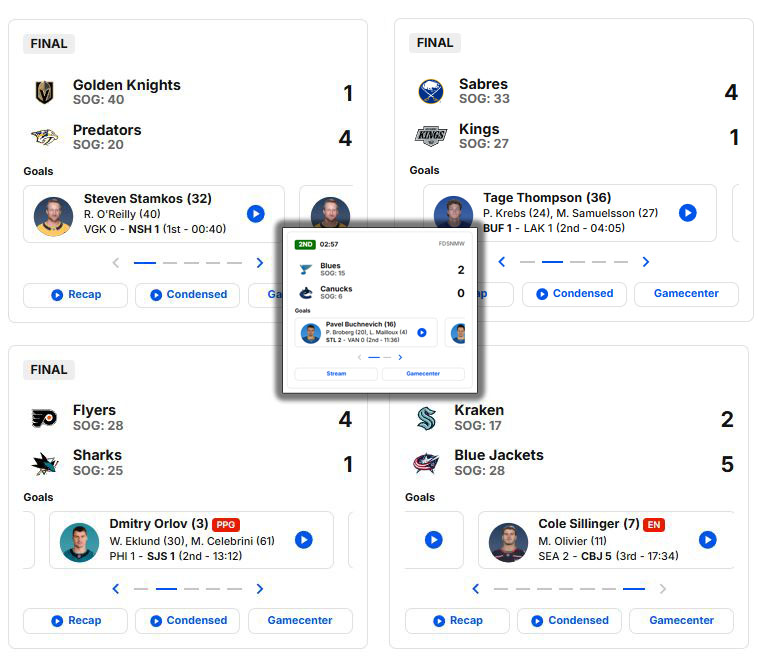Select the Sabres team name
Screen dimensions: 758x663
pyautogui.click(x=483, y=84)
